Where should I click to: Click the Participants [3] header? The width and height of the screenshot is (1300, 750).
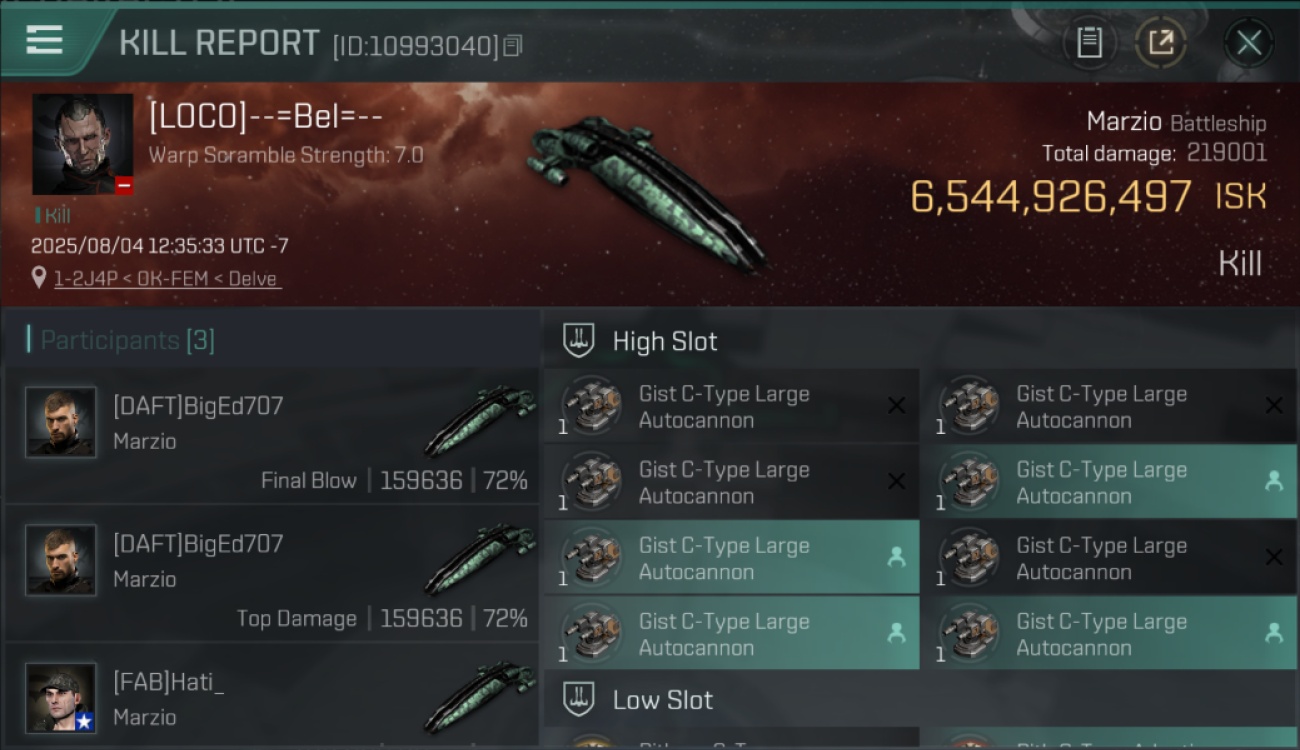point(127,340)
